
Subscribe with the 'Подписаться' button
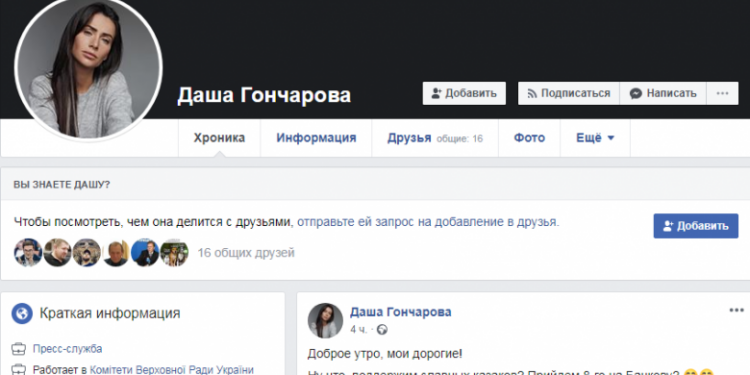pyautogui.click(x=569, y=93)
